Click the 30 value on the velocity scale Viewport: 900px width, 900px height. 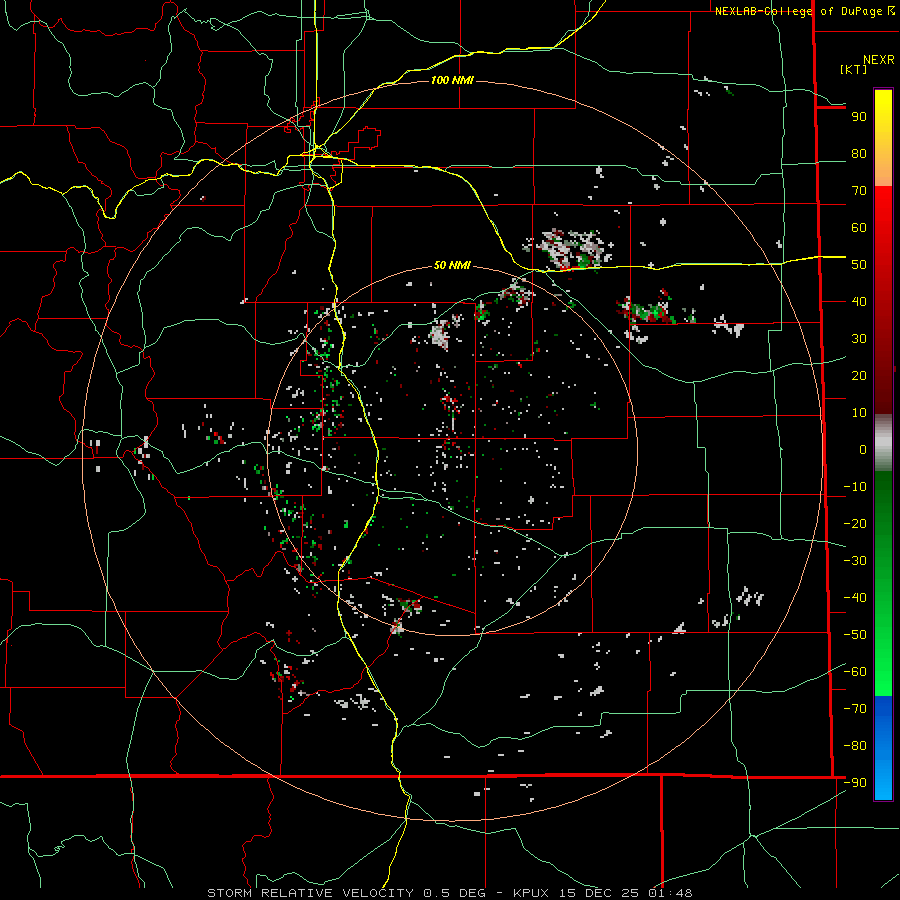pos(859,339)
